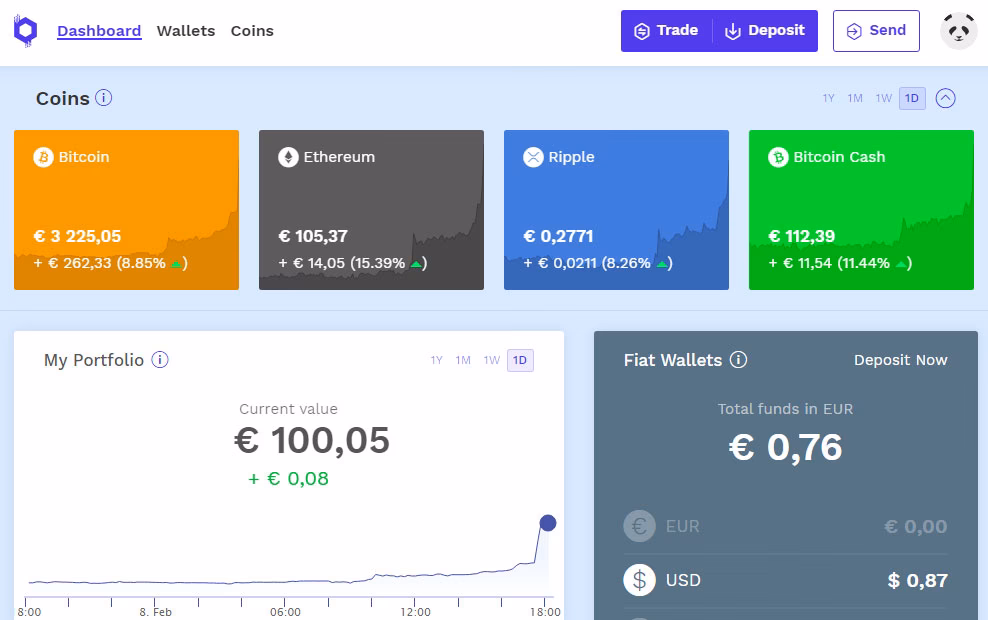Open the Wallets page from the navigation
This screenshot has width=988, height=620.
(185, 31)
